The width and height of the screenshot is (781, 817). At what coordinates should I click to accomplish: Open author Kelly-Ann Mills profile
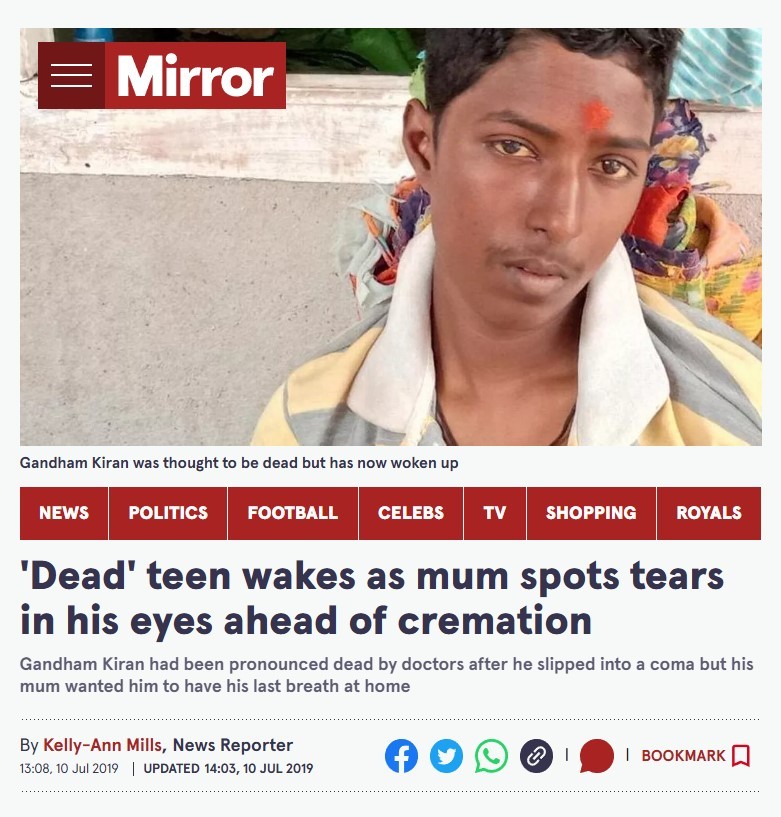[x=103, y=745]
